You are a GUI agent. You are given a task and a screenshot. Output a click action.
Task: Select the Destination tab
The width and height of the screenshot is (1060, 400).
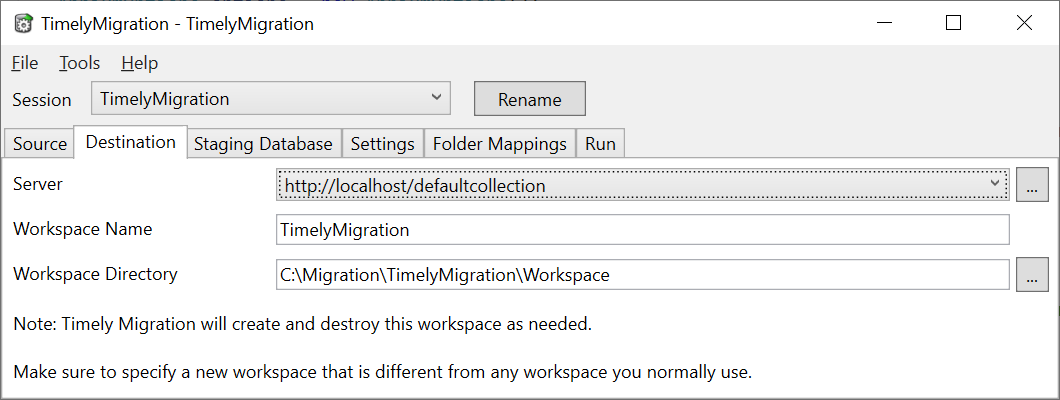tap(130, 142)
